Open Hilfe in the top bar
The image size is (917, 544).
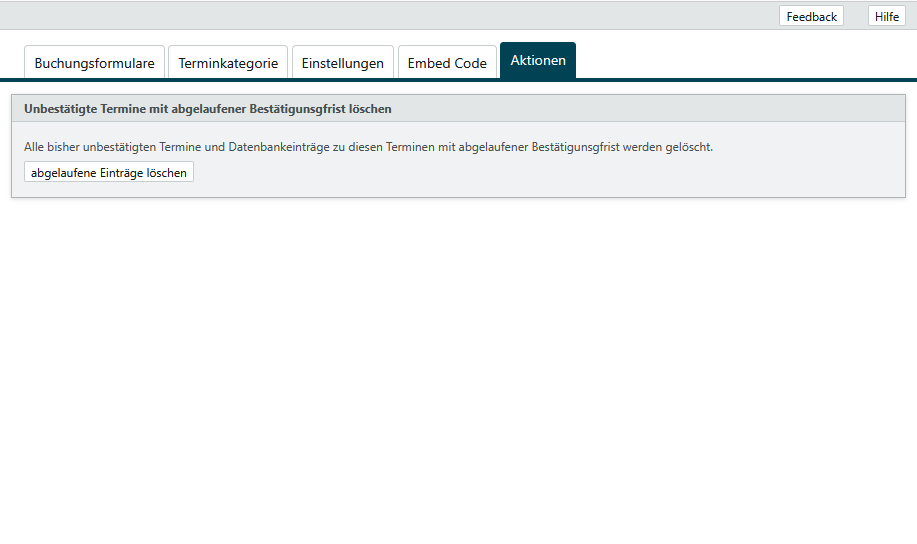pyautogui.click(x=886, y=16)
